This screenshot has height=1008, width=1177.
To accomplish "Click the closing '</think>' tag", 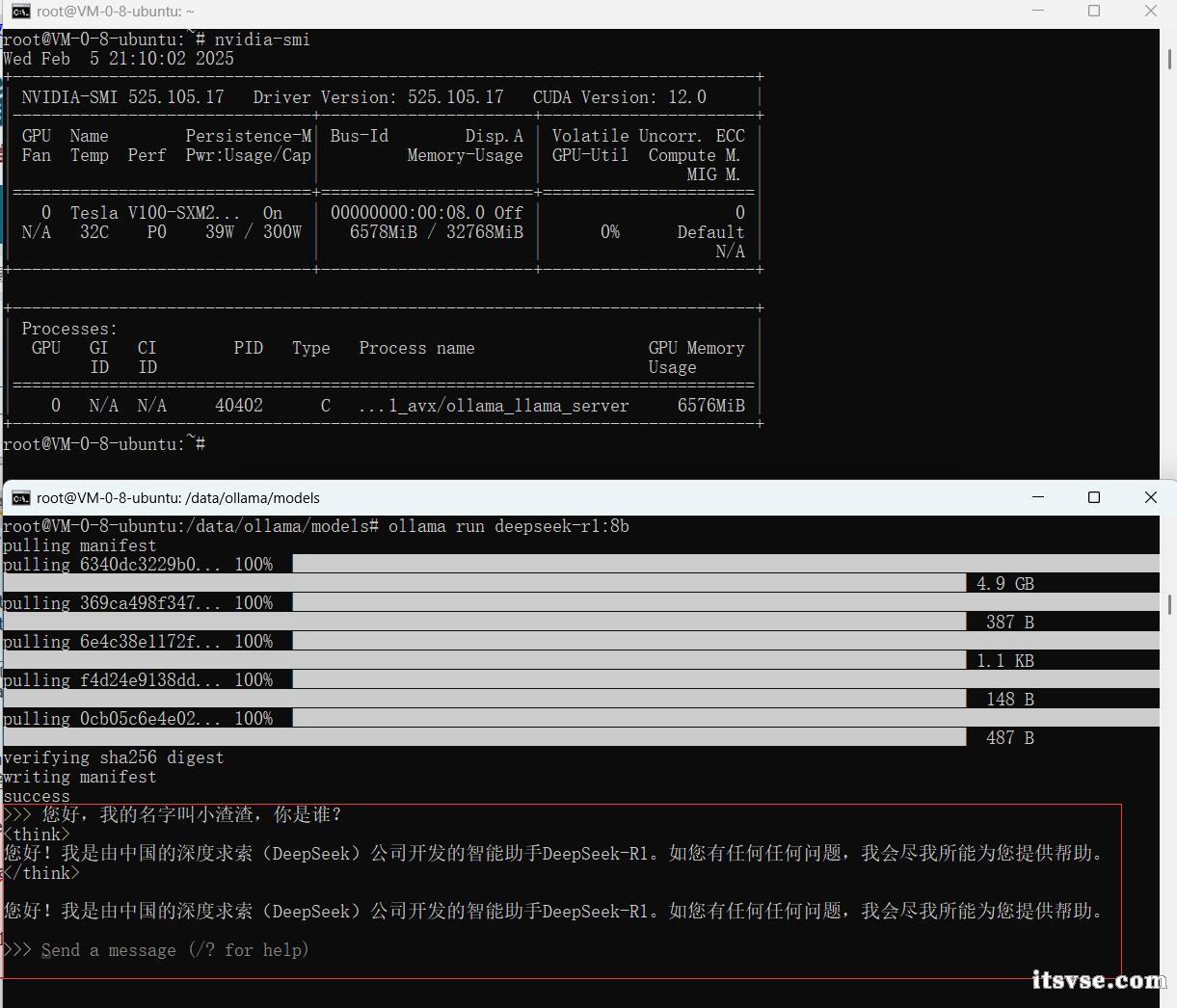I will tap(41, 873).
